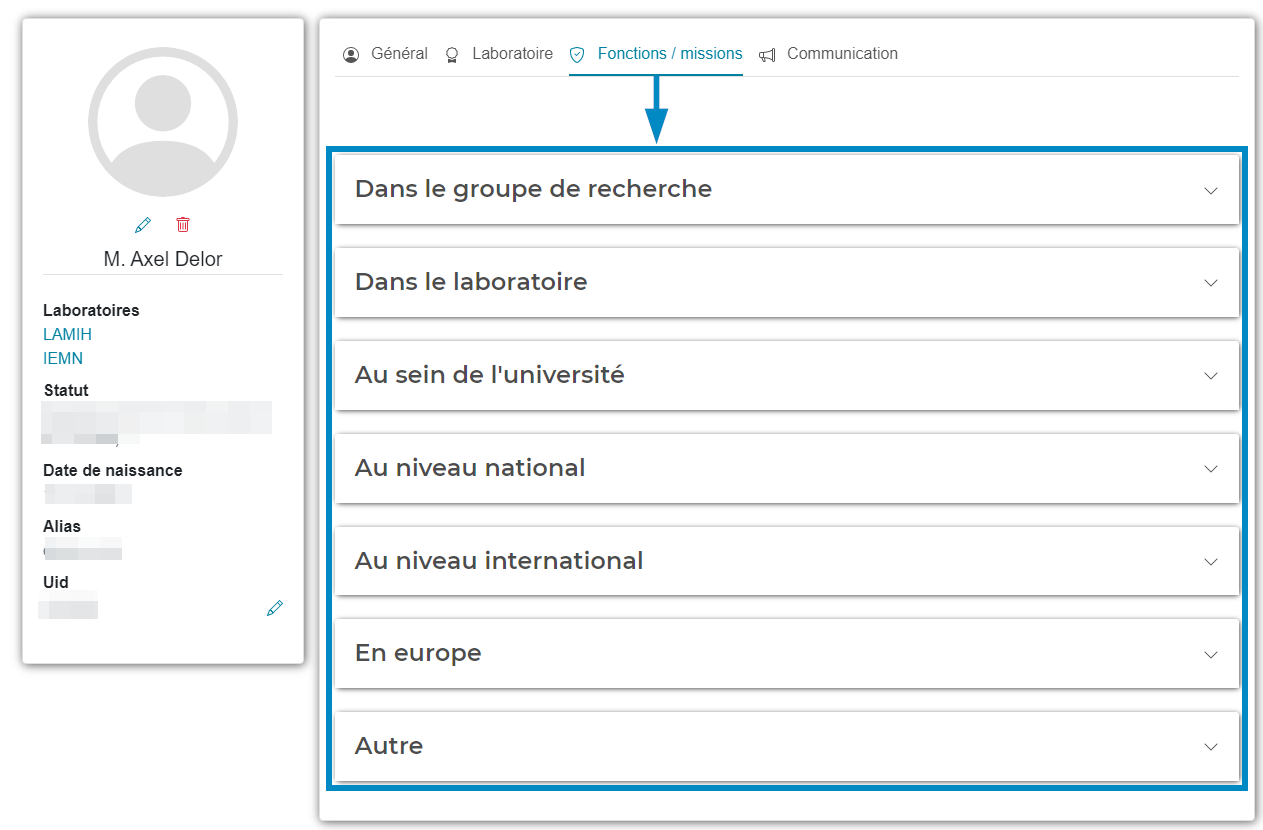This screenshot has height=830, width=1263.
Task: Expand the 'Autre' section chevron
Action: pyautogui.click(x=1211, y=747)
